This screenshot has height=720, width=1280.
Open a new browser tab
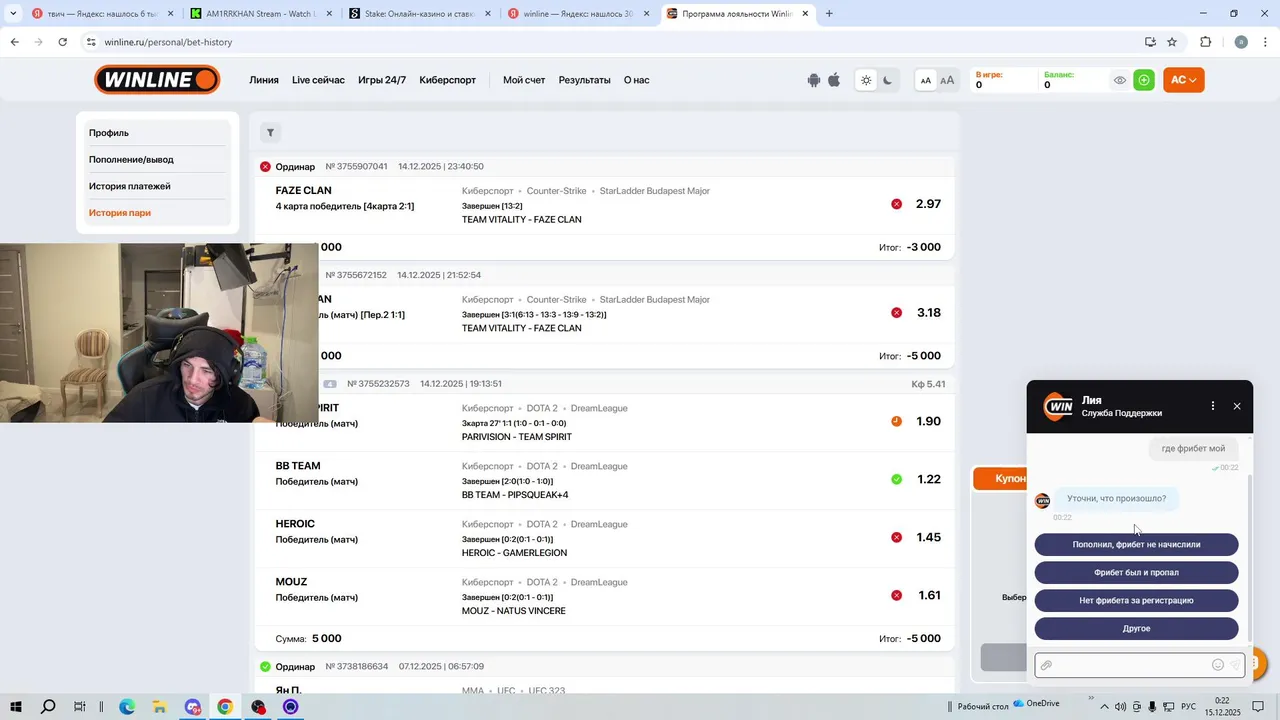point(829,14)
